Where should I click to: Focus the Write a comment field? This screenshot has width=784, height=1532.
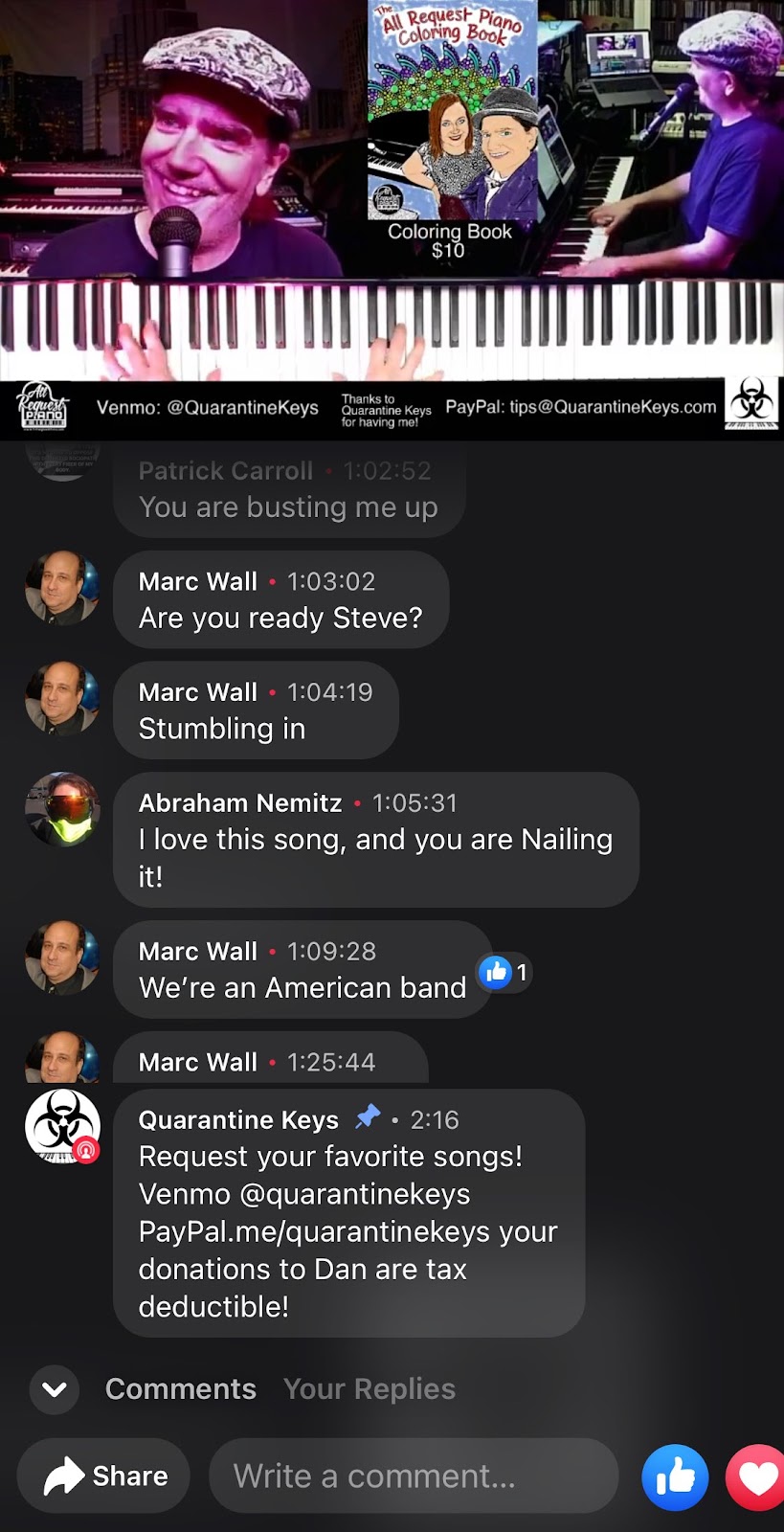click(414, 1476)
